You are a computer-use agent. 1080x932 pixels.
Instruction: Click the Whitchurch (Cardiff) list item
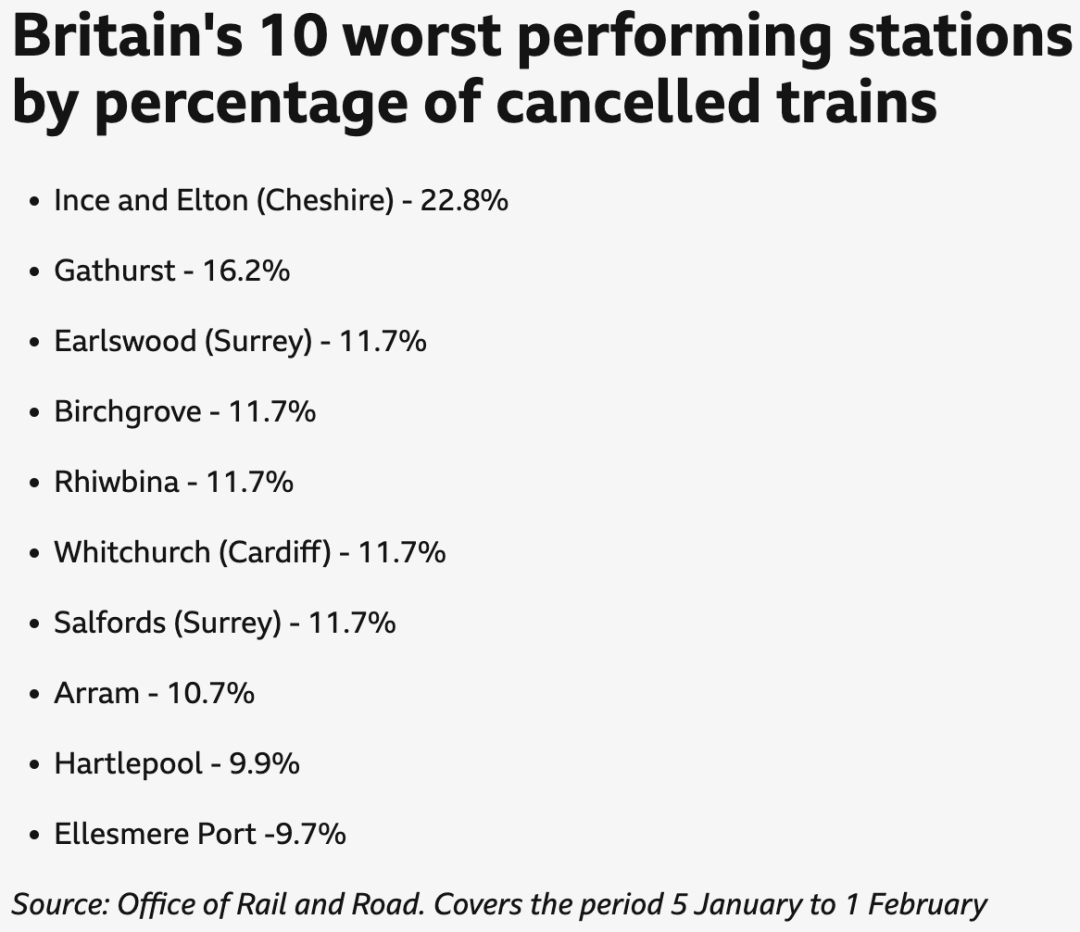[x=250, y=553]
